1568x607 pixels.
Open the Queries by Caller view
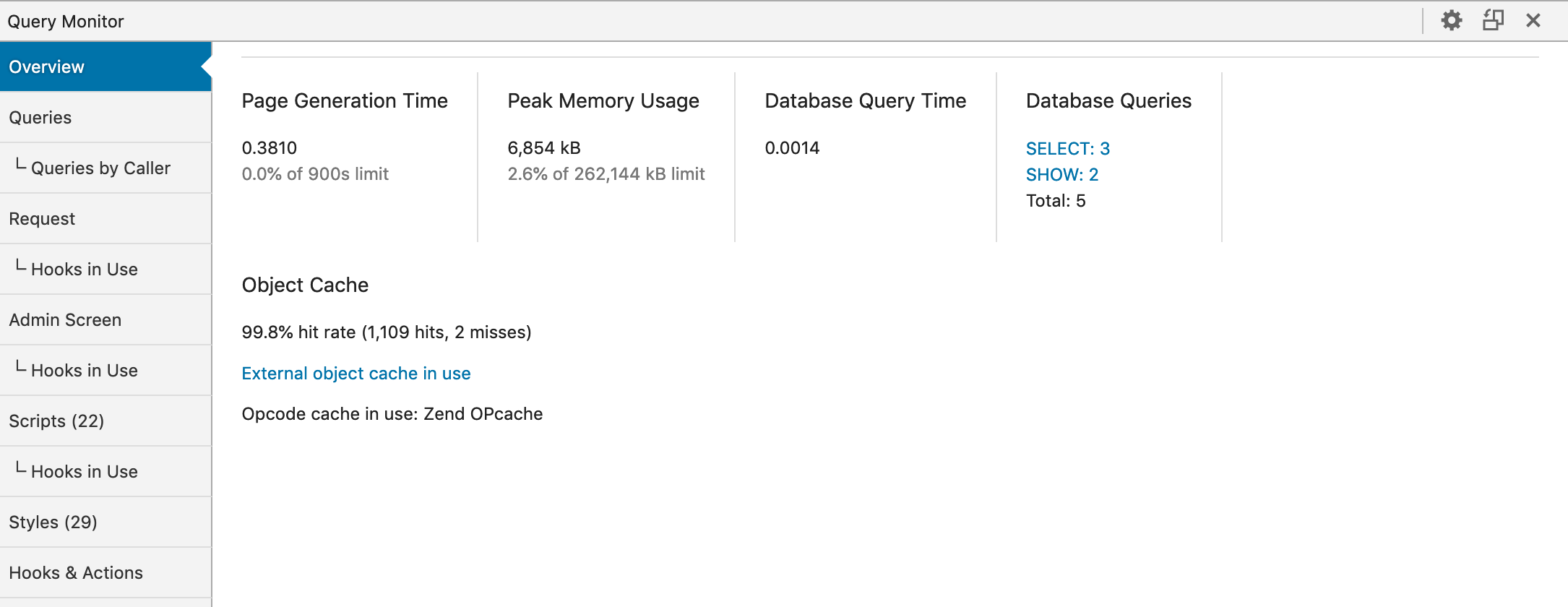(100, 168)
